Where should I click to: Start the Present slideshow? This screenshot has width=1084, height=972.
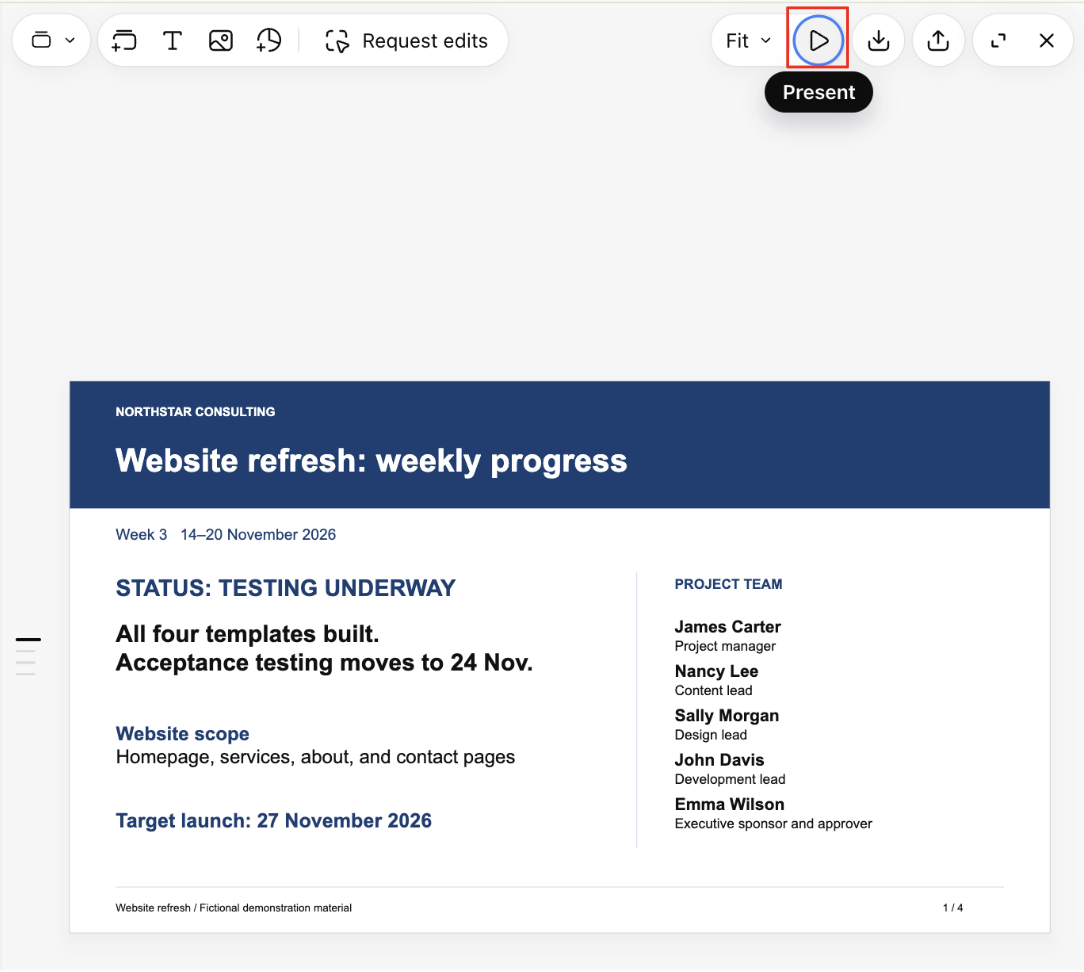pyautogui.click(x=818, y=41)
